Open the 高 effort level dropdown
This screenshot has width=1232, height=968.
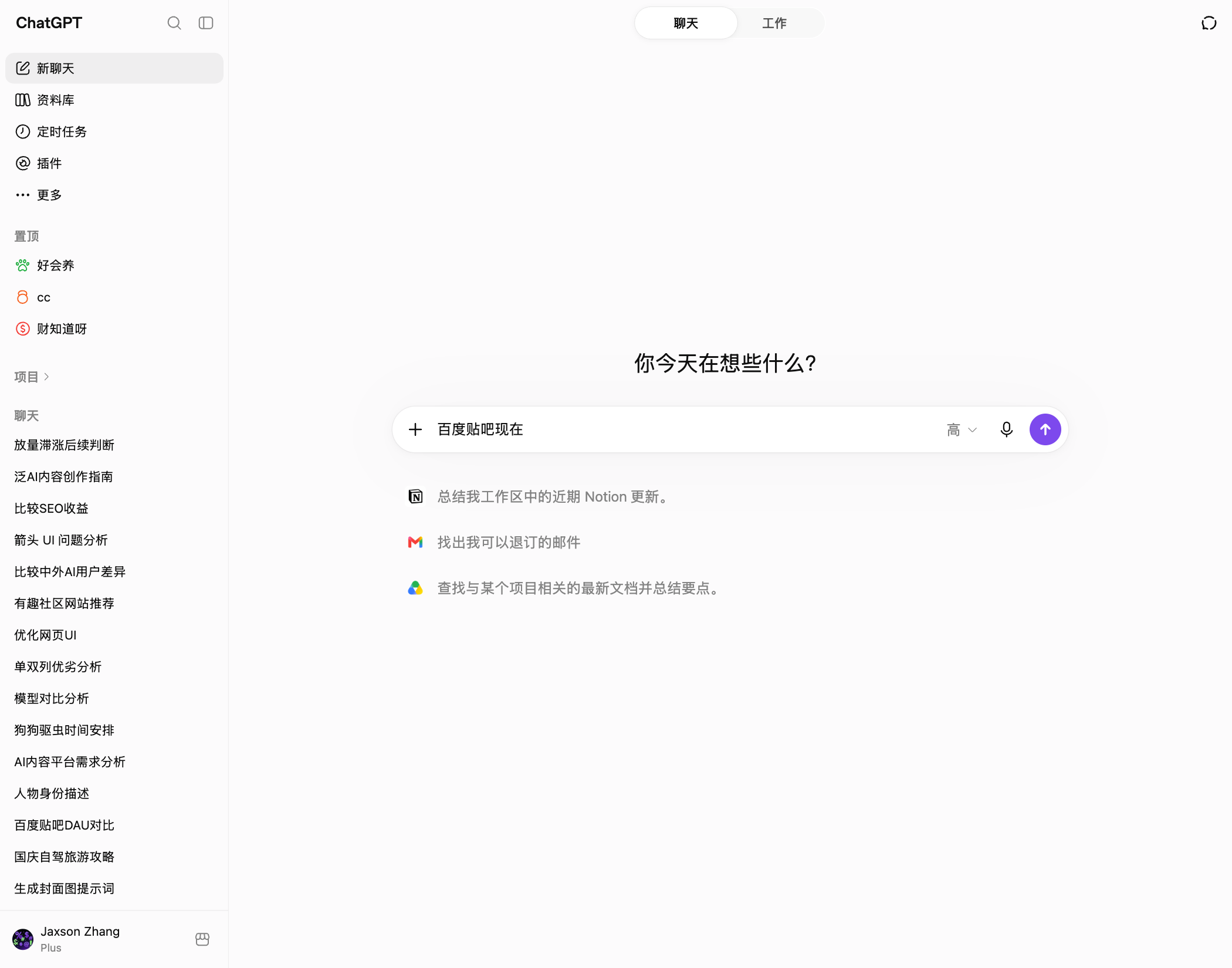click(x=962, y=430)
